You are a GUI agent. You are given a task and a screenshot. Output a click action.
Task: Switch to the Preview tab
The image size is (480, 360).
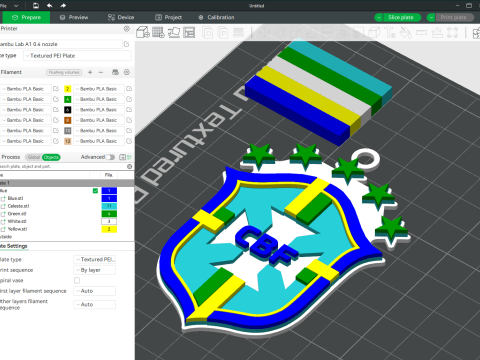[x=74, y=17]
